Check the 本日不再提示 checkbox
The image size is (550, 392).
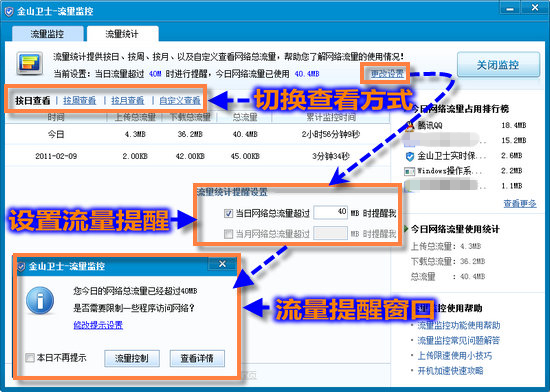pos(30,358)
